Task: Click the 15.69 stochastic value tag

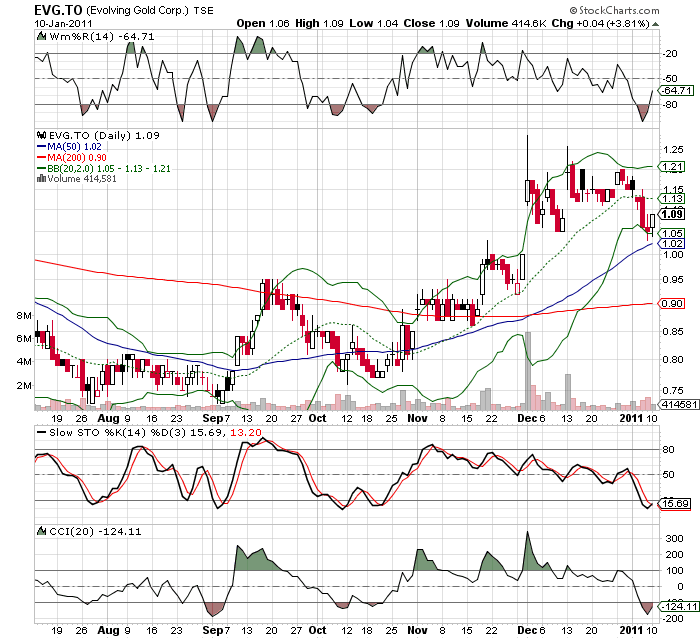Action: (x=675, y=504)
